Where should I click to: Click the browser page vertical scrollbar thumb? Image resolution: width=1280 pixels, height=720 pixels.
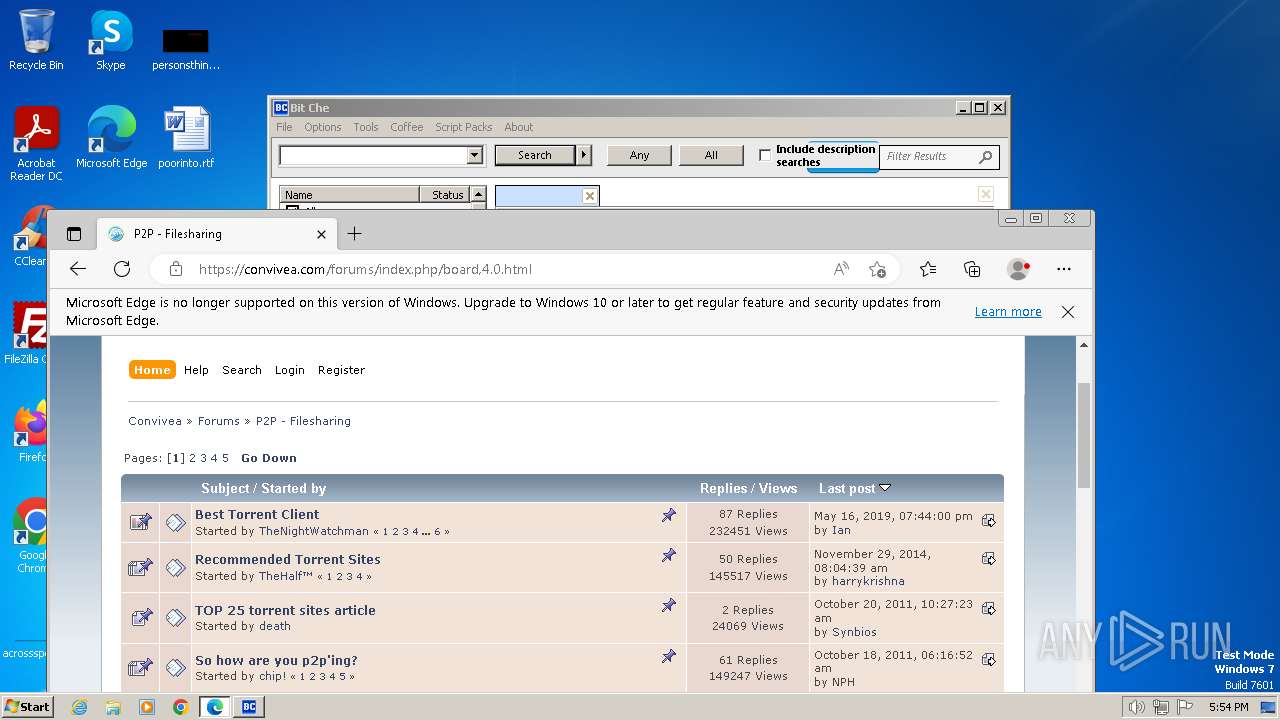coord(1083,435)
